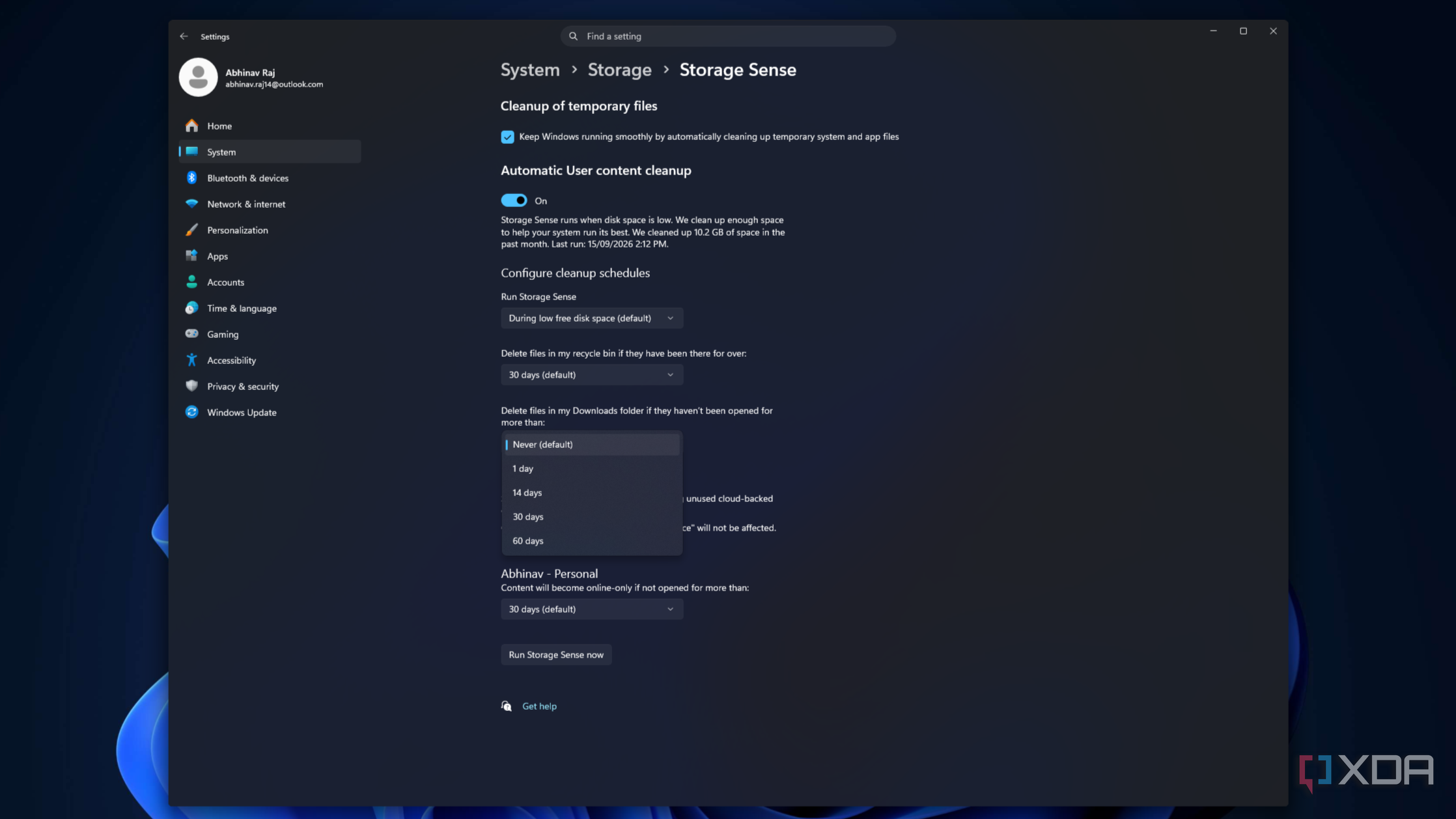Open Gaming settings

pos(270,334)
